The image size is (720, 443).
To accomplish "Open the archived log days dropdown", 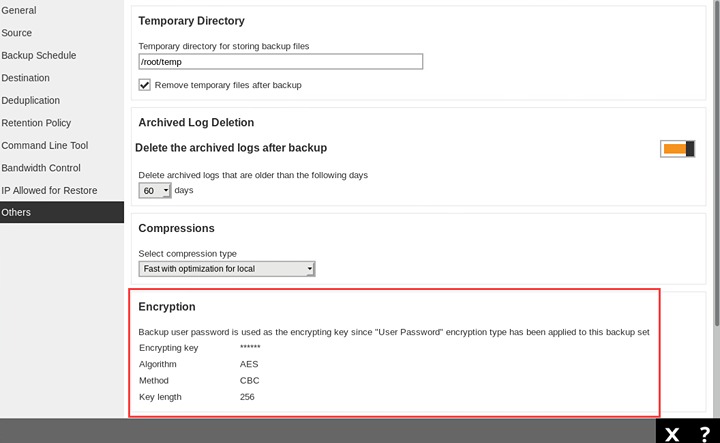I will click(x=155, y=190).
